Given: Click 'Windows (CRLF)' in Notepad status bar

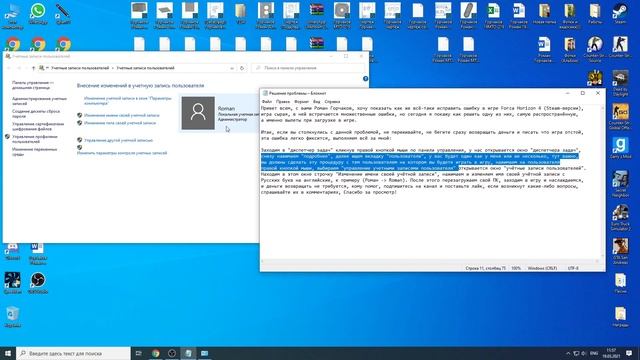Looking at the screenshot, I should point(542,268).
